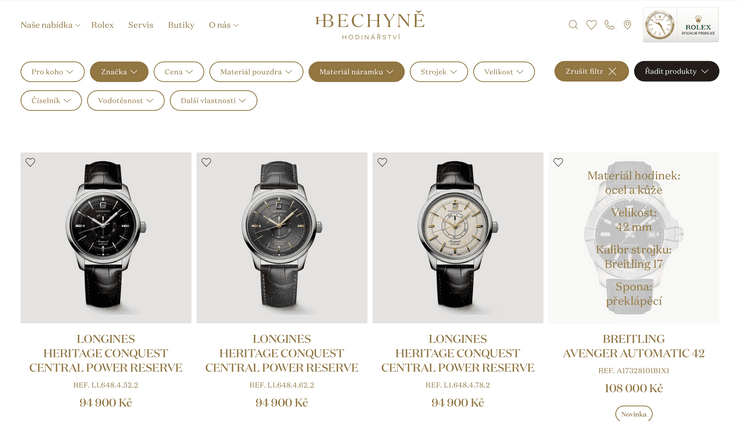This screenshot has height=421, width=740.
Task: Open the Naše nabídka menu
Action: pos(50,25)
